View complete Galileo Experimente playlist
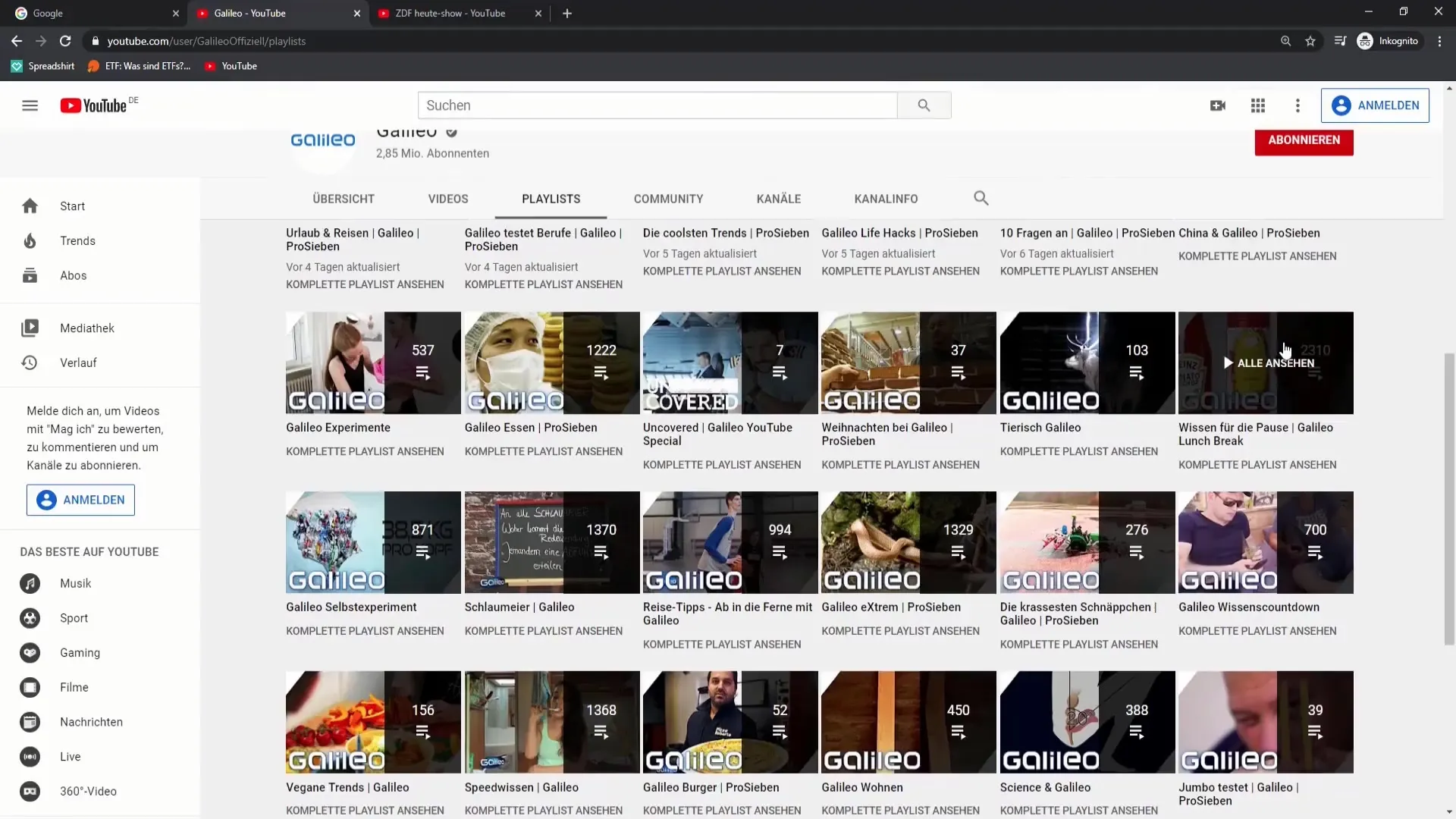1456x819 pixels. (x=365, y=451)
